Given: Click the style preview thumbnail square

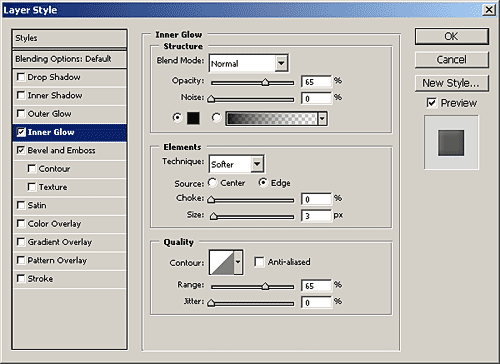Looking at the screenshot, I should [x=451, y=143].
